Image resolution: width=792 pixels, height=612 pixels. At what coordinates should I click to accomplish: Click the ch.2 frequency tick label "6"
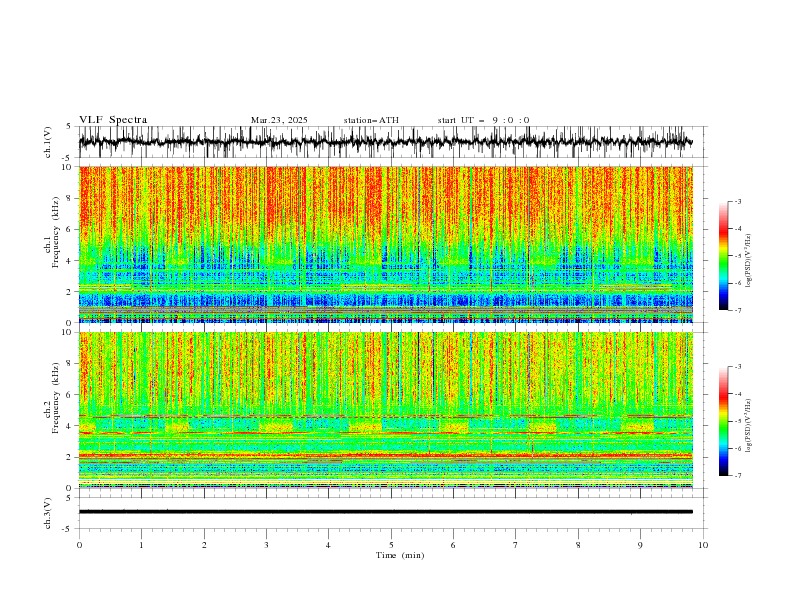point(71,395)
